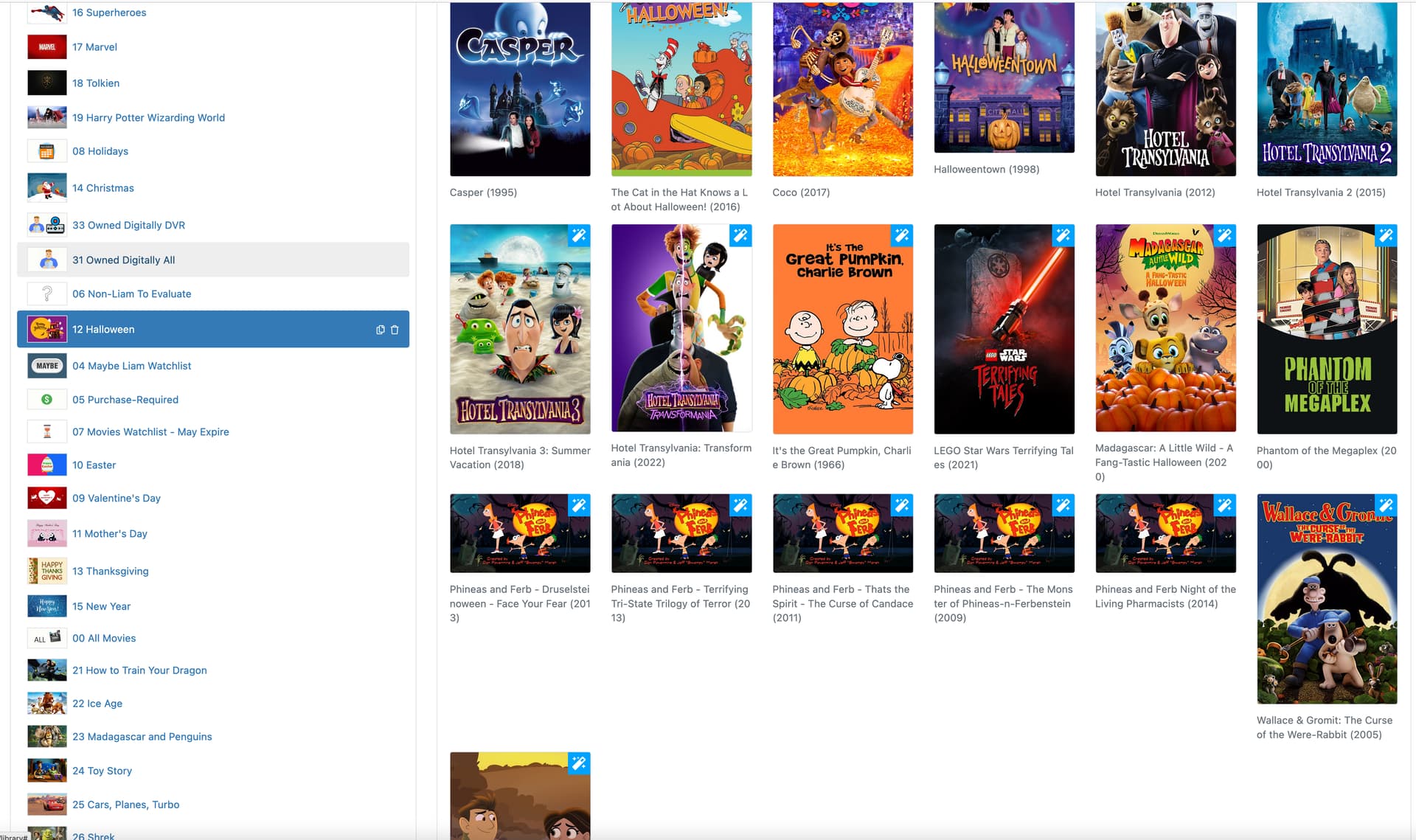Screen dimensions: 1416x840
Task: Click magic wand icon on Hotel Transylvania Transformania poster
Action: pos(740,235)
